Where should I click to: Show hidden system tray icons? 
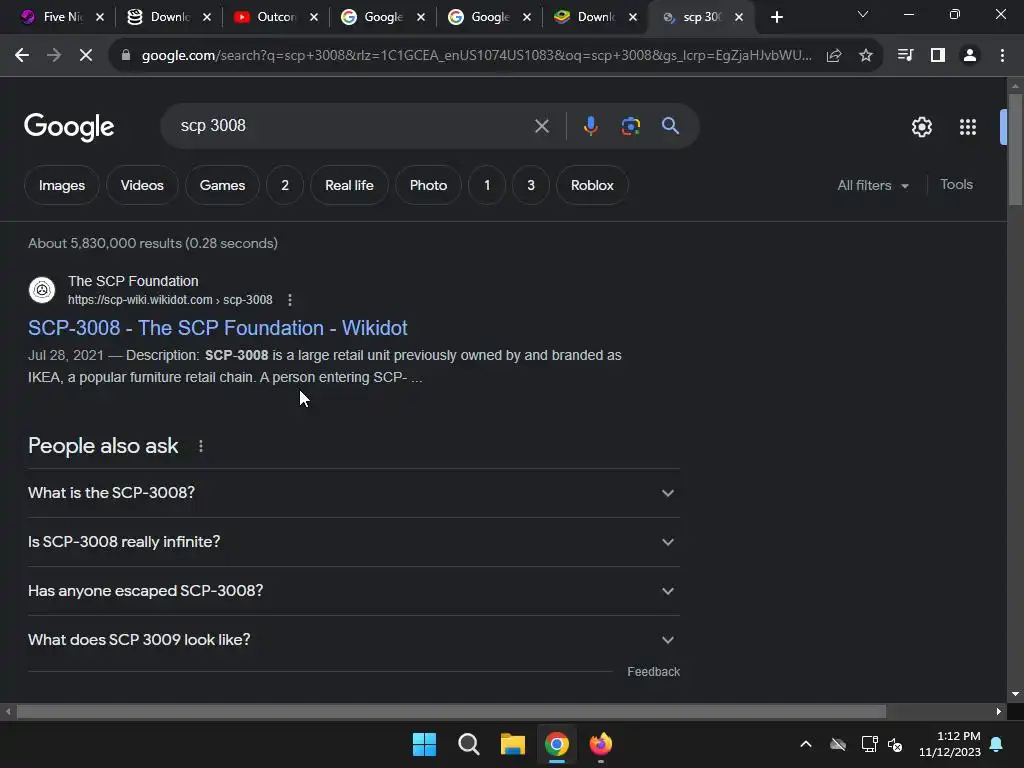(806, 744)
